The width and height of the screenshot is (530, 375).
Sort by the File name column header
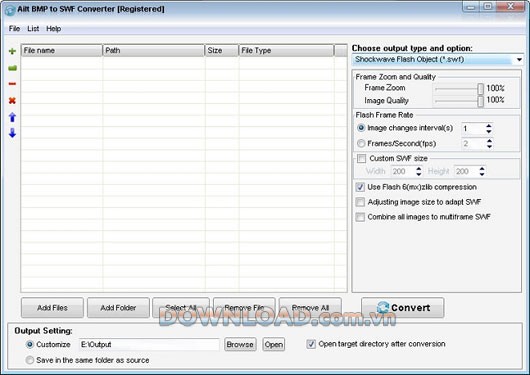[x=62, y=50]
